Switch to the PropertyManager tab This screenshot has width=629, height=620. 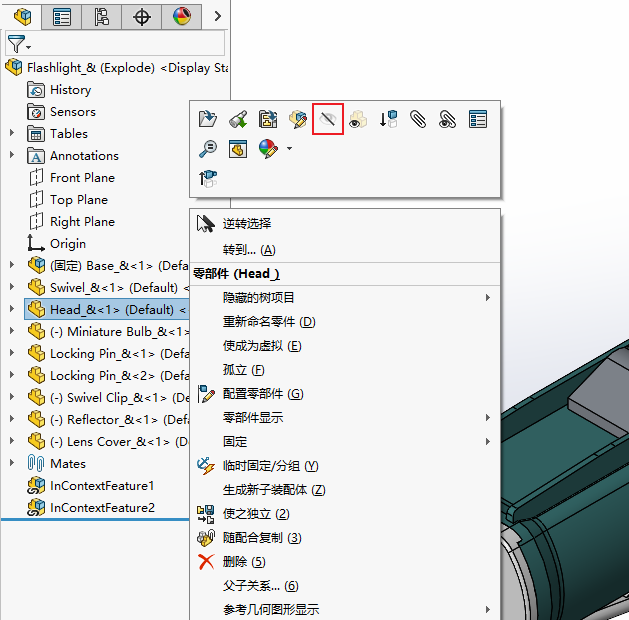[x=61, y=16]
